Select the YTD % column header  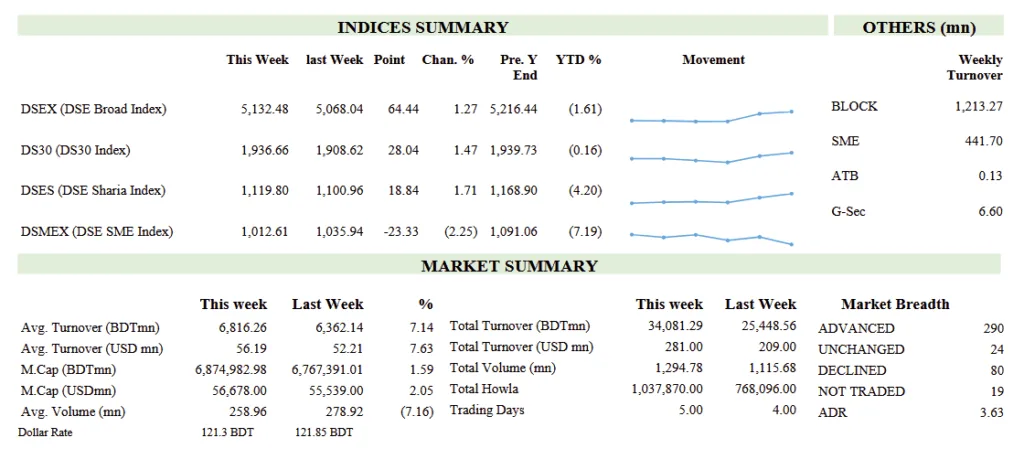[578, 60]
